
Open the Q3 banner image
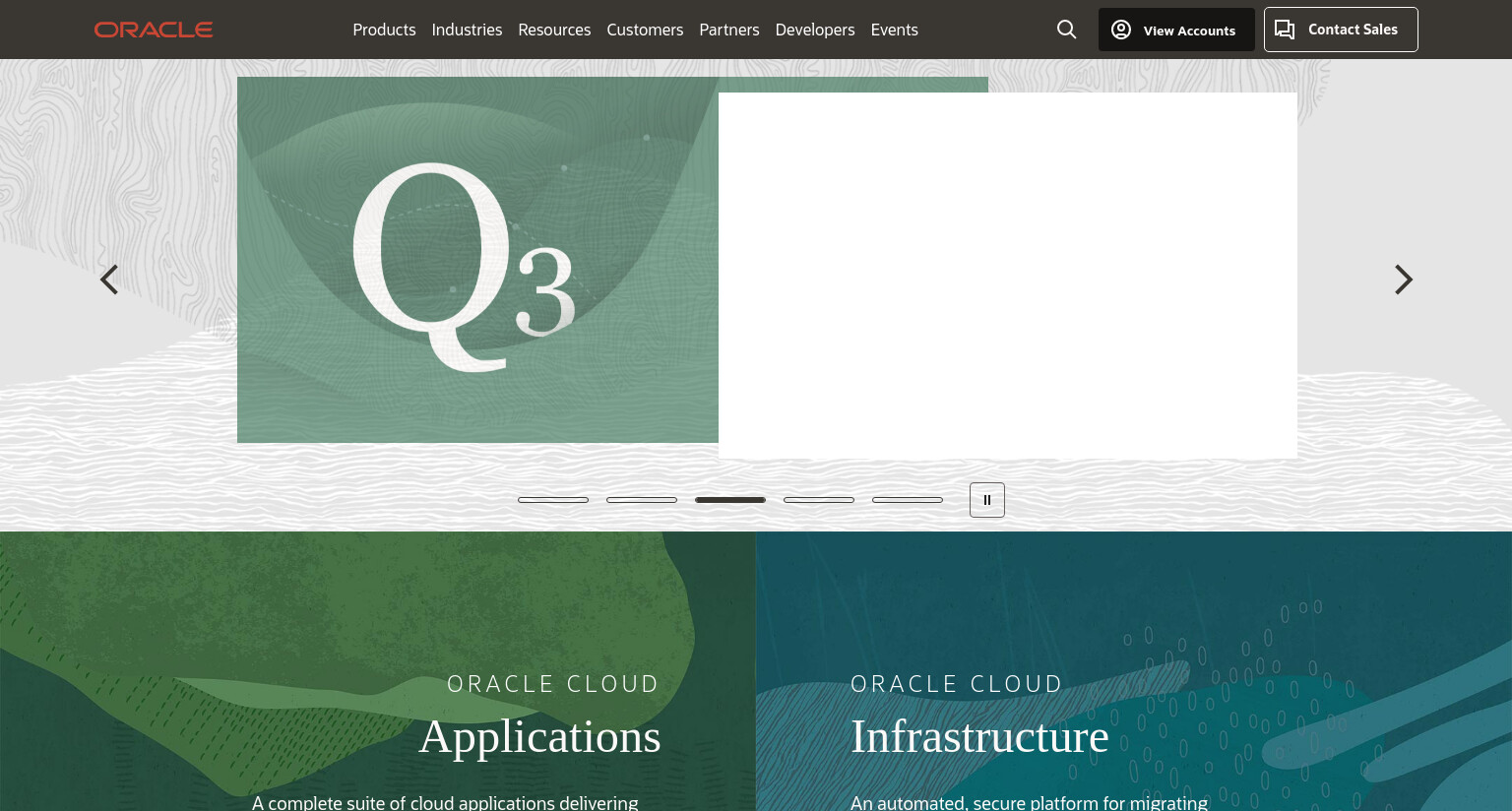tap(477, 260)
